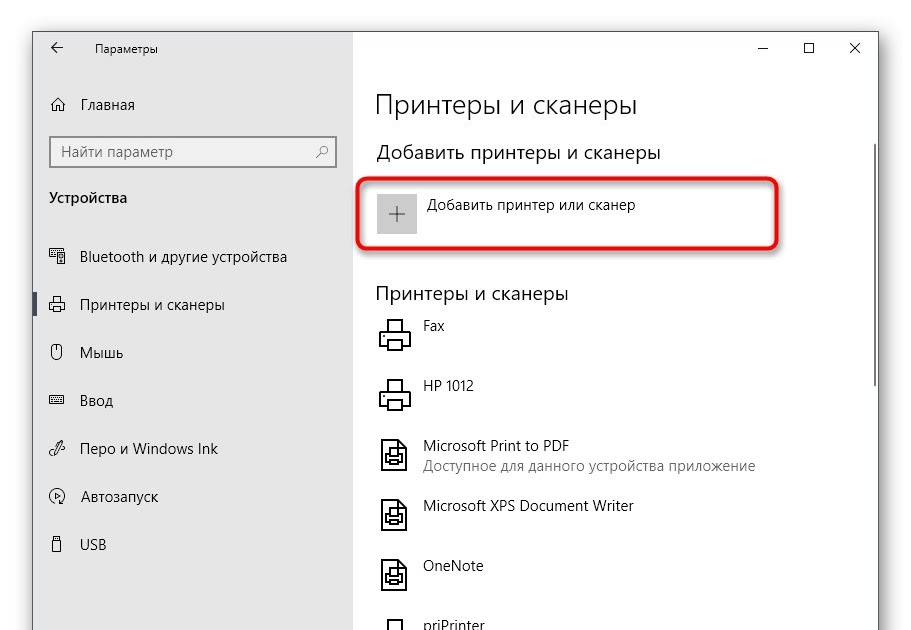Viewport: 911px width, 630px height.
Task: Click the HP 1012 printer icon
Action: pos(394,395)
